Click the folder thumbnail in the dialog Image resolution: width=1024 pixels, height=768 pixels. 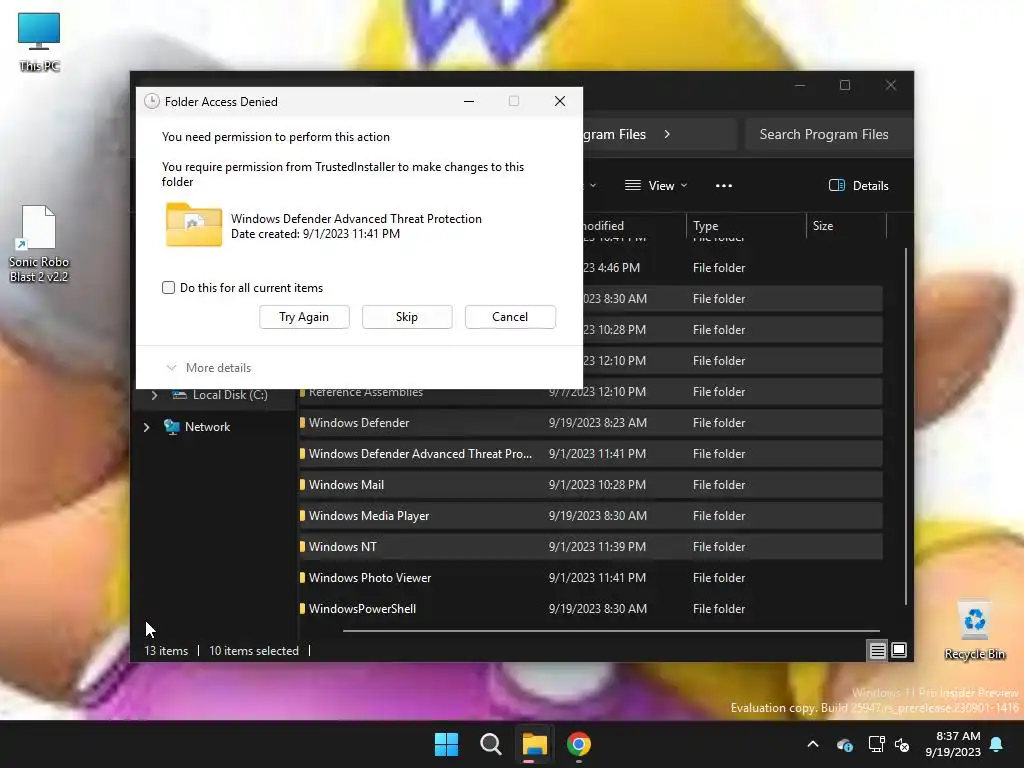[194, 225]
